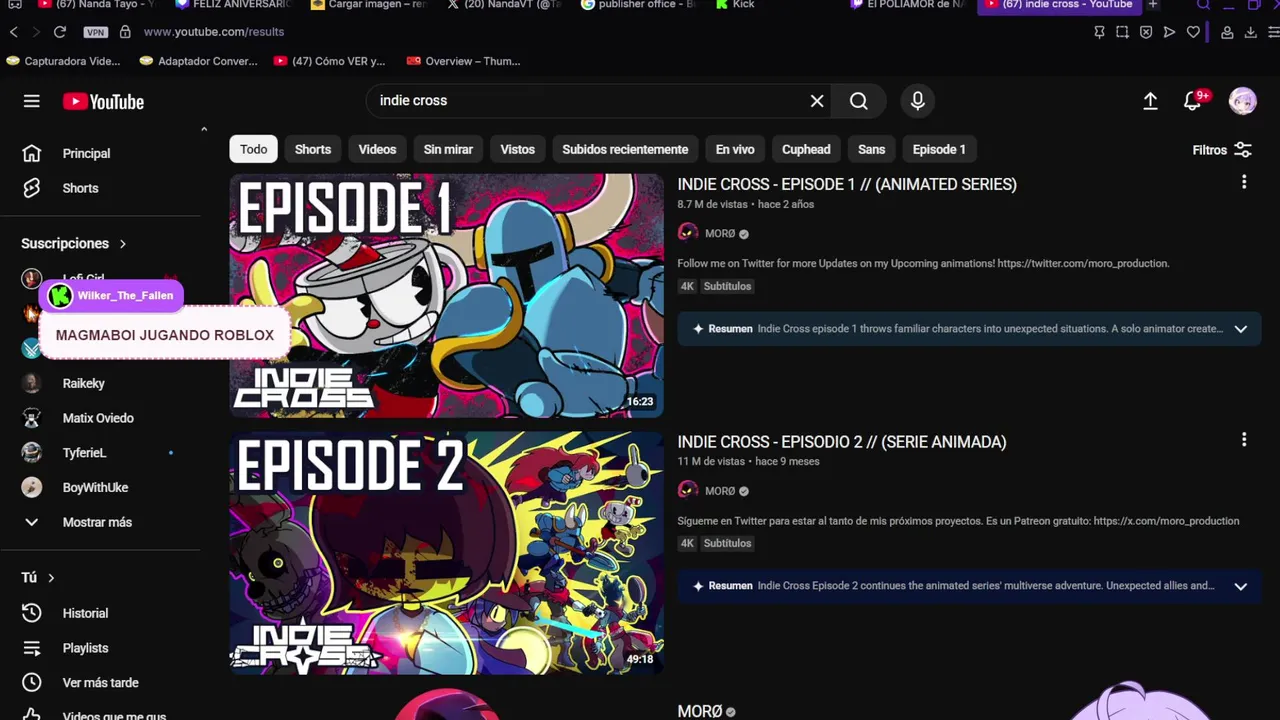The width and height of the screenshot is (1280, 720).
Task: Open the 'Adaptador Conver...' bookmark
Action: pos(199,61)
